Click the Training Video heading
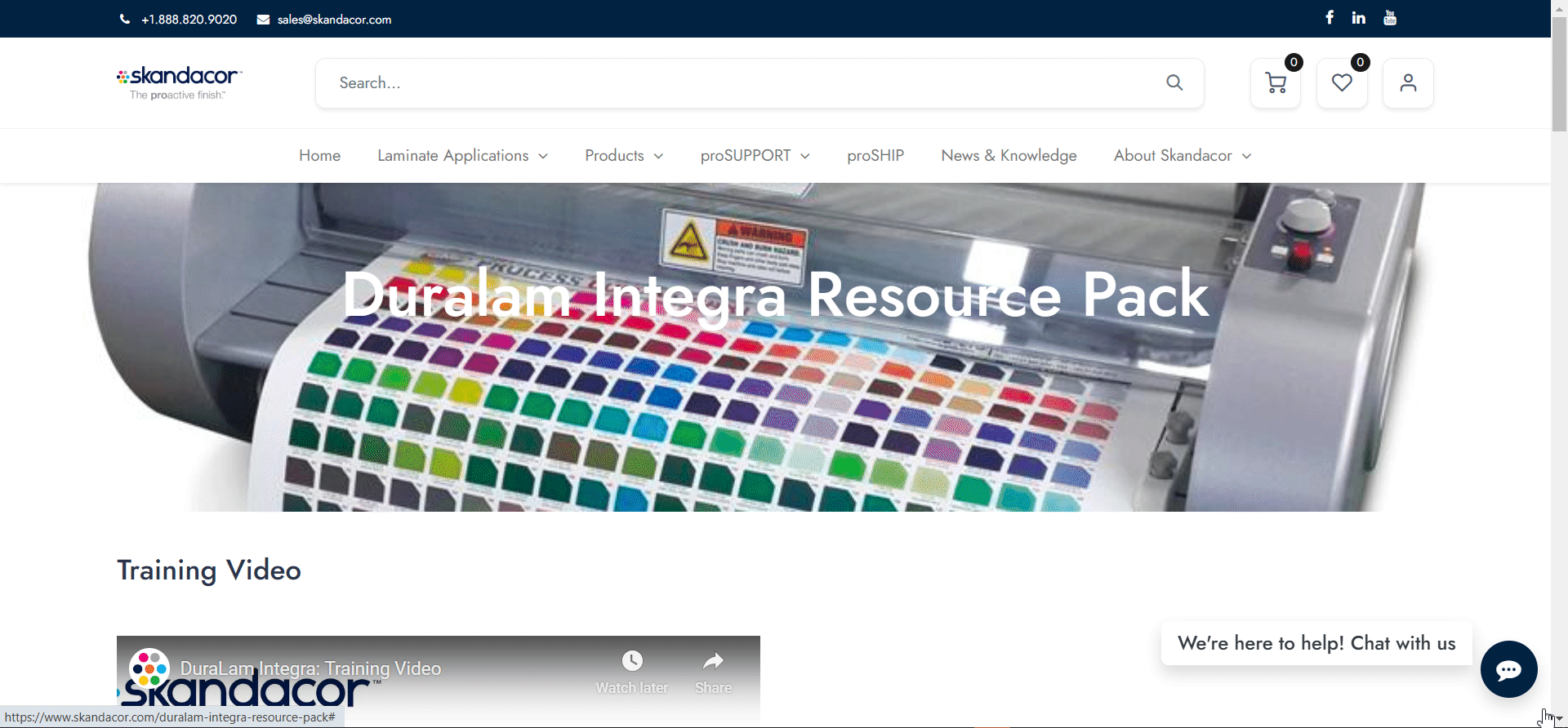Image resolution: width=1568 pixels, height=728 pixels. tap(209, 570)
